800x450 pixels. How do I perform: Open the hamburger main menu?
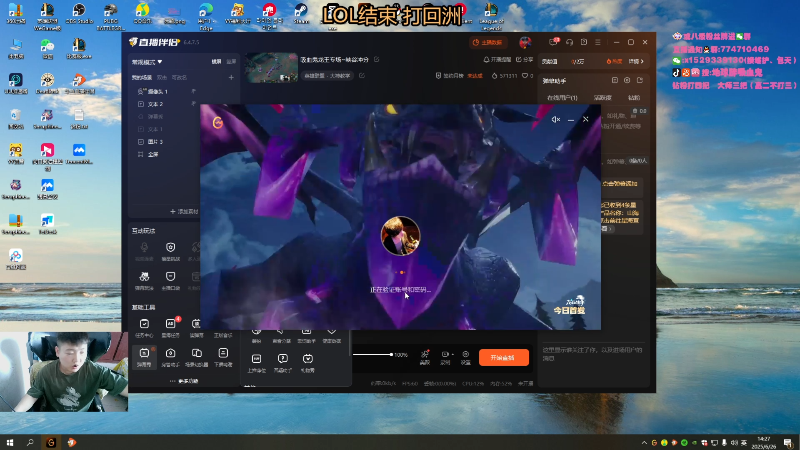(x=598, y=42)
